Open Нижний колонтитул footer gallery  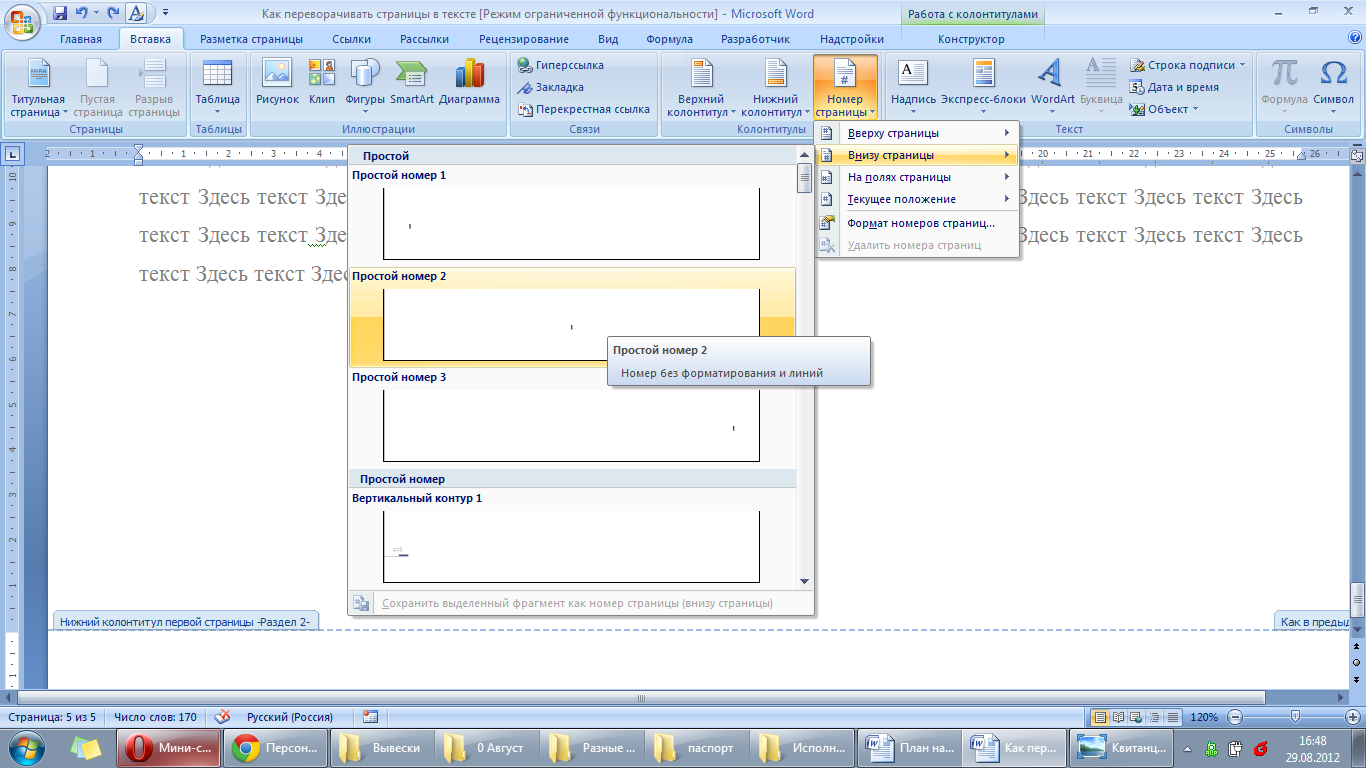(x=775, y=88)
